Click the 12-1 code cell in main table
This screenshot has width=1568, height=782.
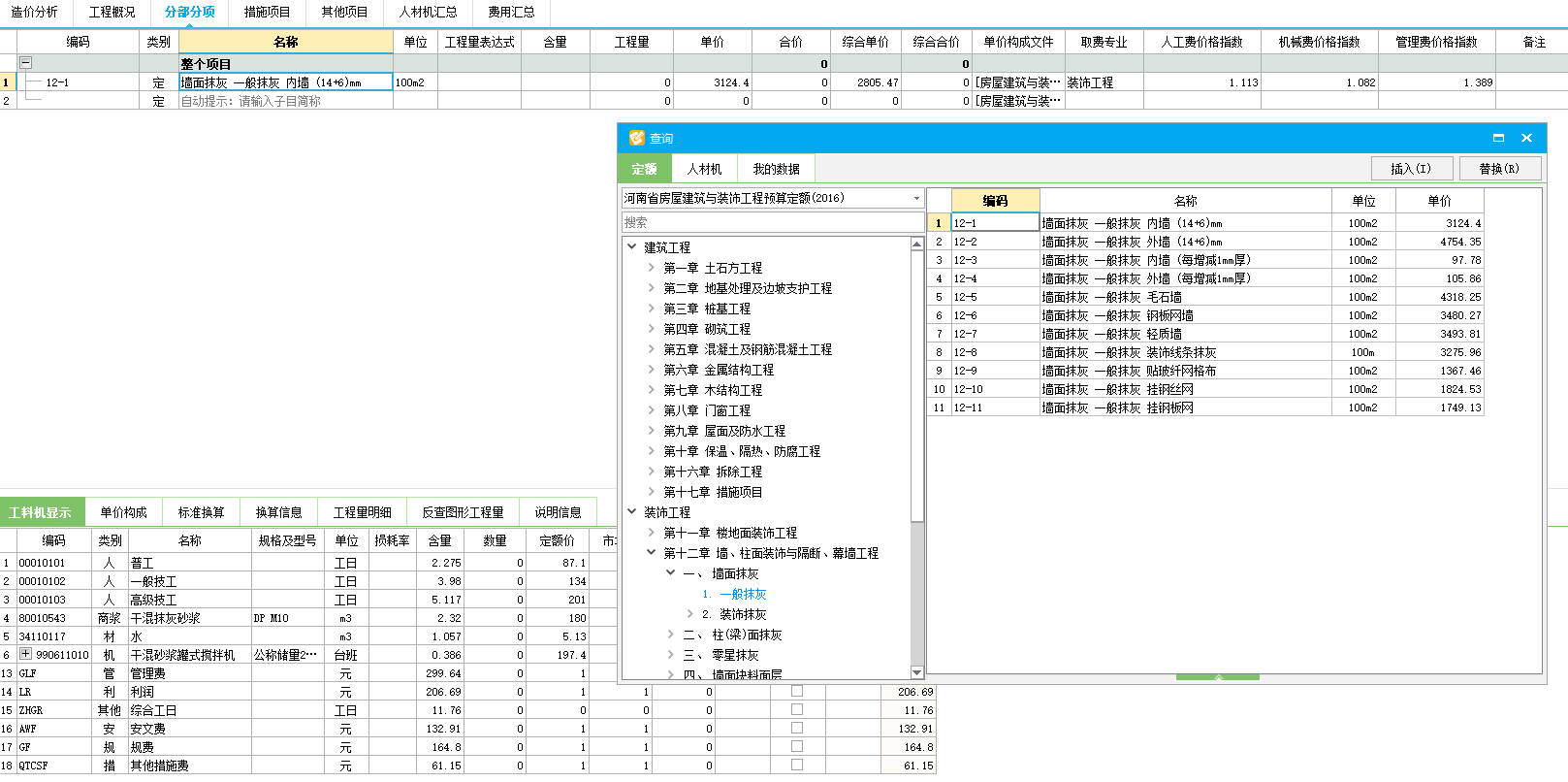pos(78,82)
